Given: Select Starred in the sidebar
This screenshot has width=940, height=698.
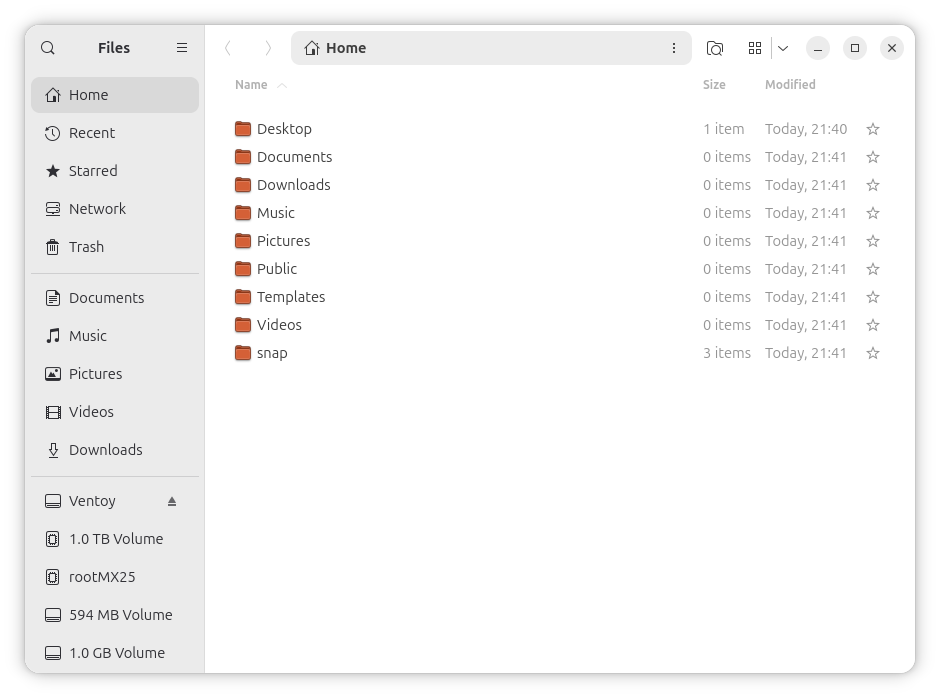Looking at the screenshot, I should [x=92, y=171].
